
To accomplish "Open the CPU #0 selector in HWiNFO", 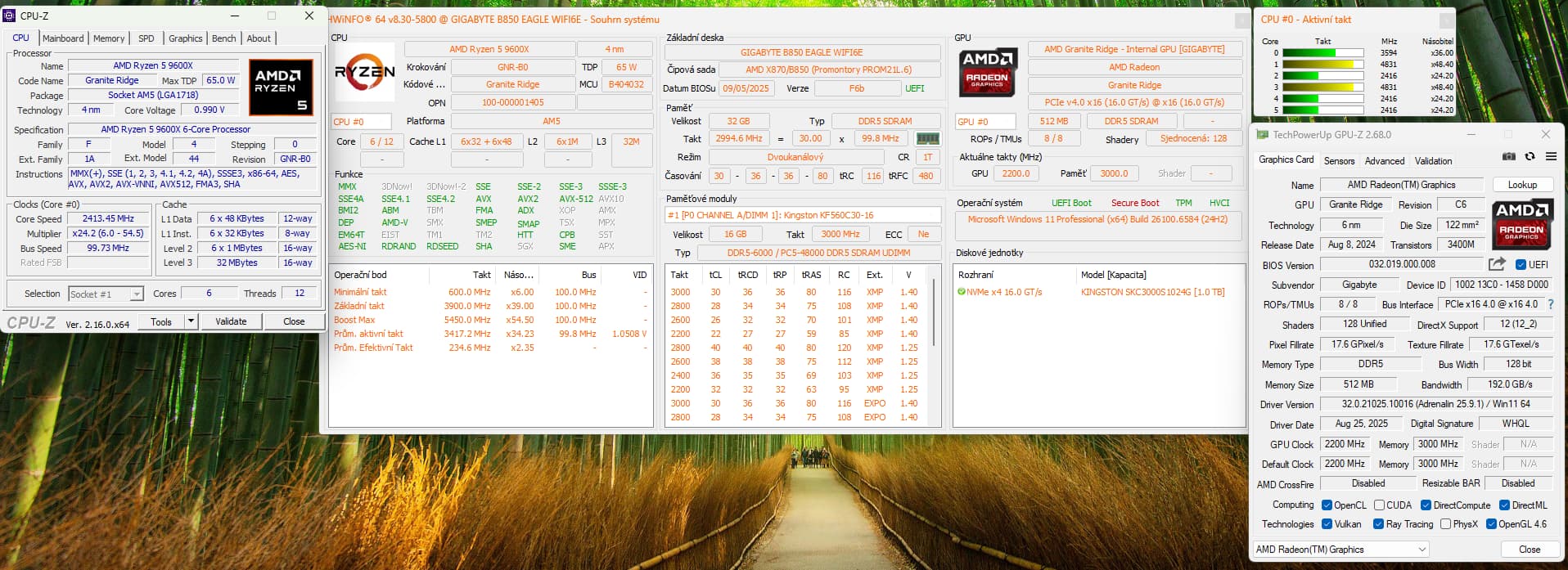I will pos(359,122).
